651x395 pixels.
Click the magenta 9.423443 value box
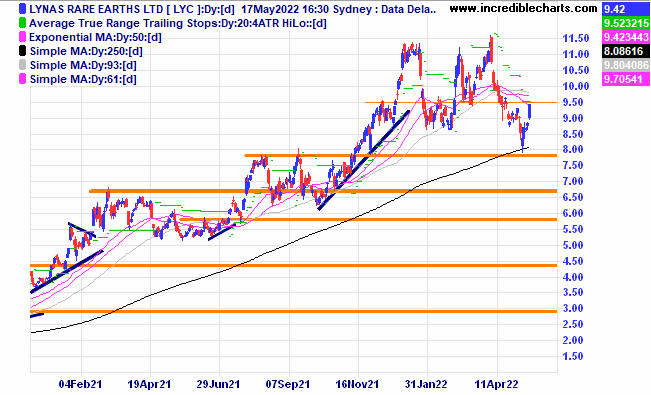[625, 37]
